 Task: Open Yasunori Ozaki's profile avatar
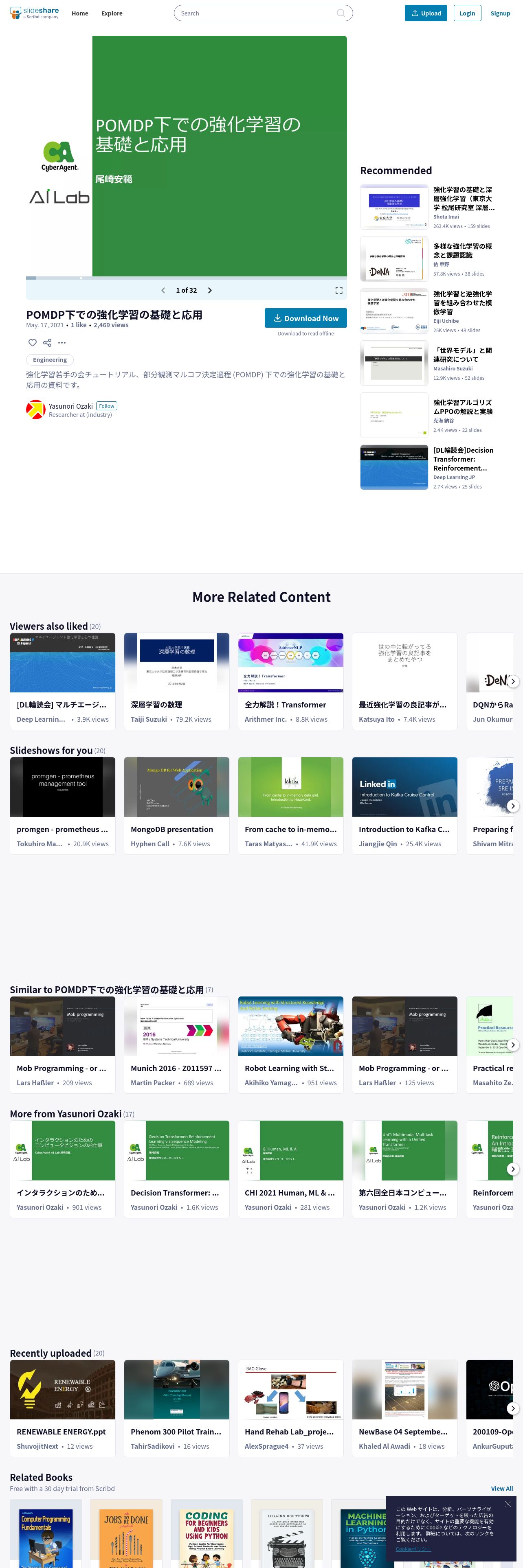[x=35, y=410]
